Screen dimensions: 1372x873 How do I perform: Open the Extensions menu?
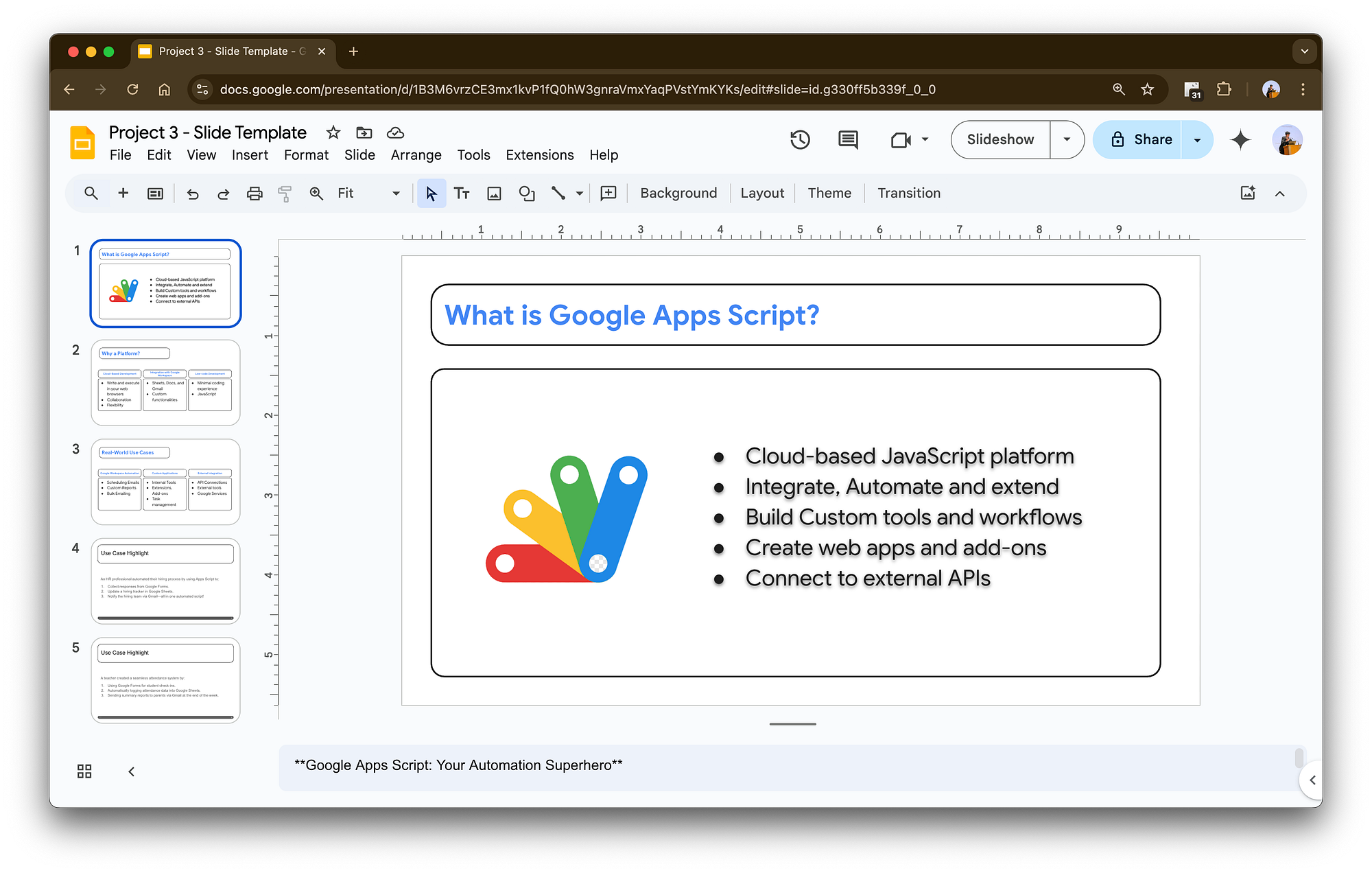tap(539, 154)
